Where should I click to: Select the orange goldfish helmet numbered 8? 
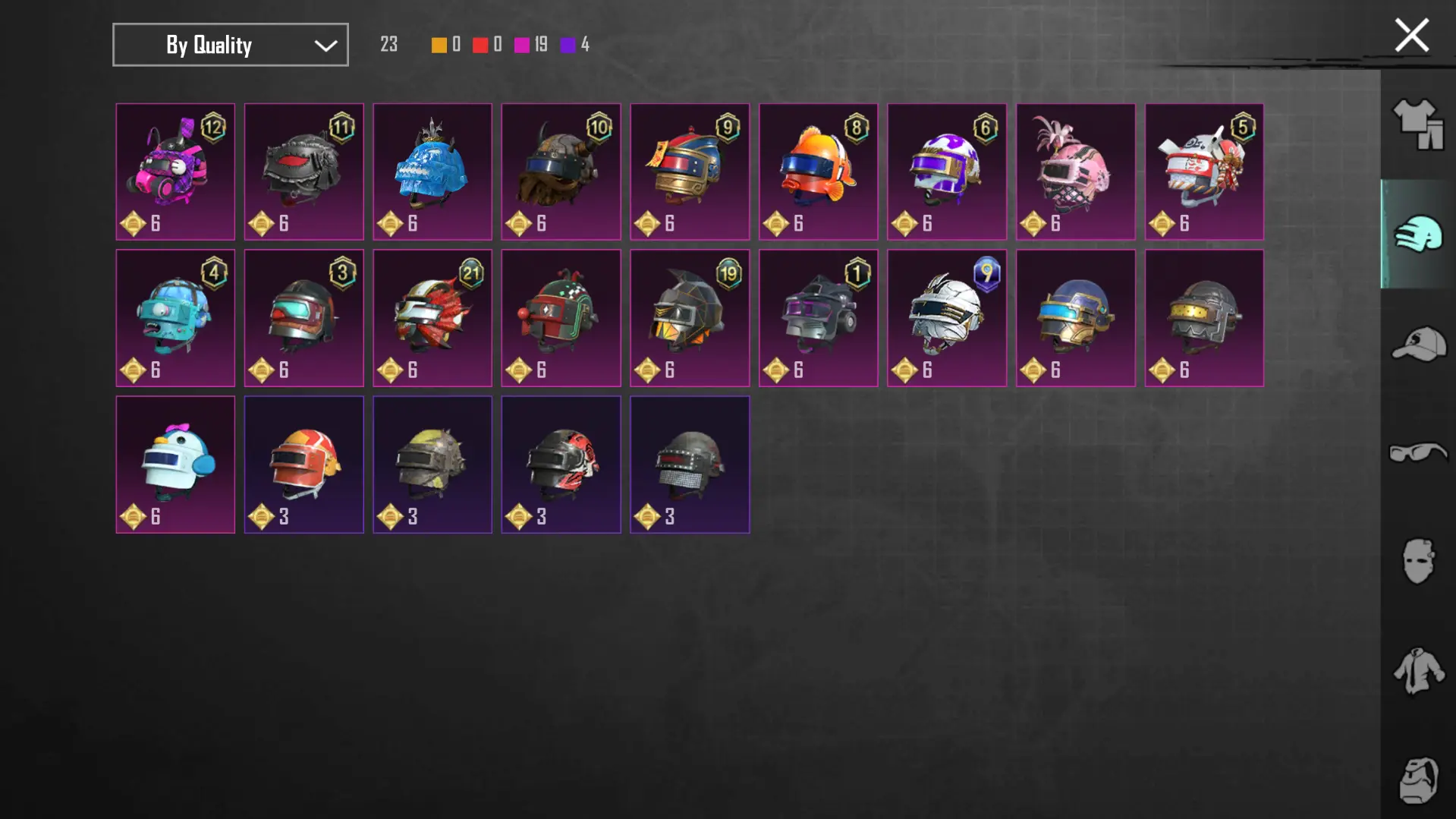818,172
